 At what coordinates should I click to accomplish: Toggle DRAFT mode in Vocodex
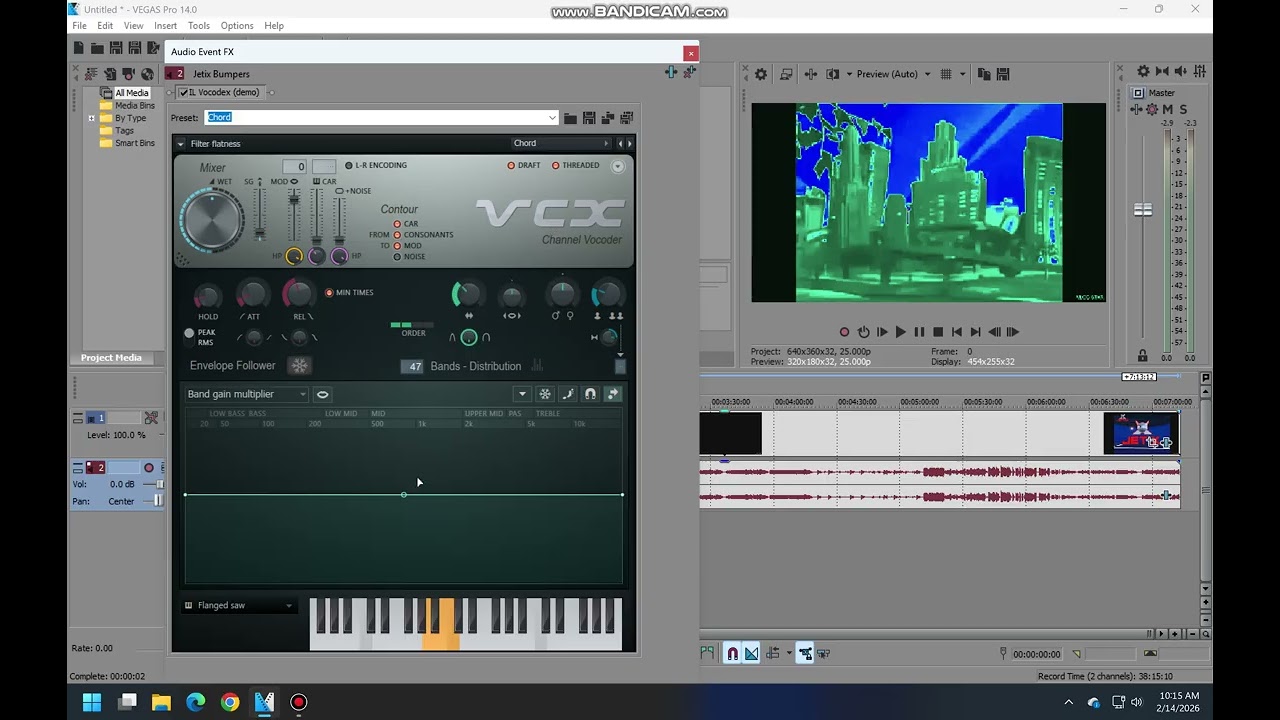pyautogui.click(x=511, y=166)
